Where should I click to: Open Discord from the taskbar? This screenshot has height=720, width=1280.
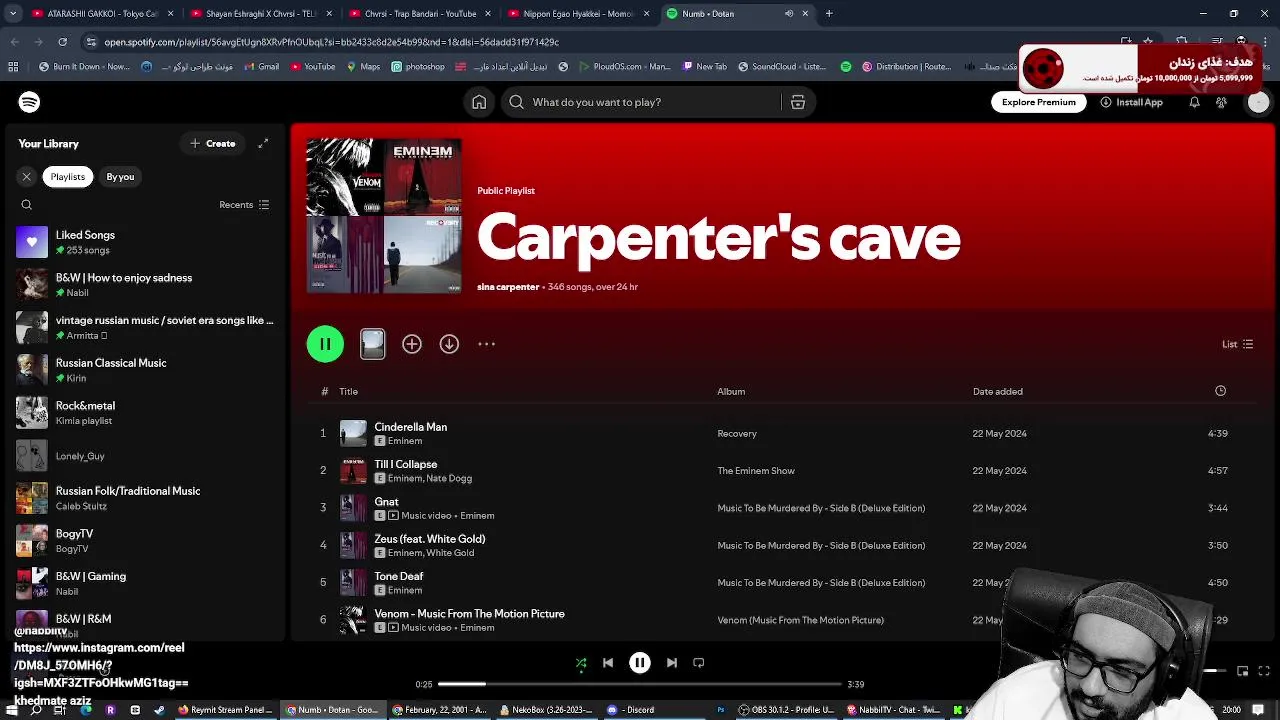click(632, 710)
